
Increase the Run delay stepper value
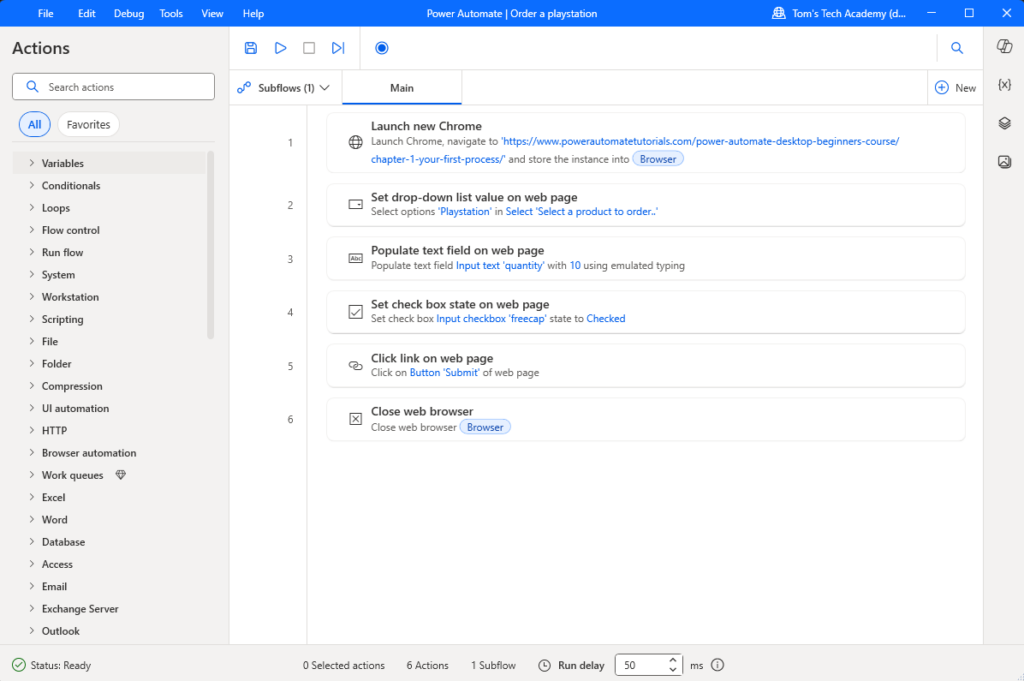pyautogui.click(x=673, y=660)
